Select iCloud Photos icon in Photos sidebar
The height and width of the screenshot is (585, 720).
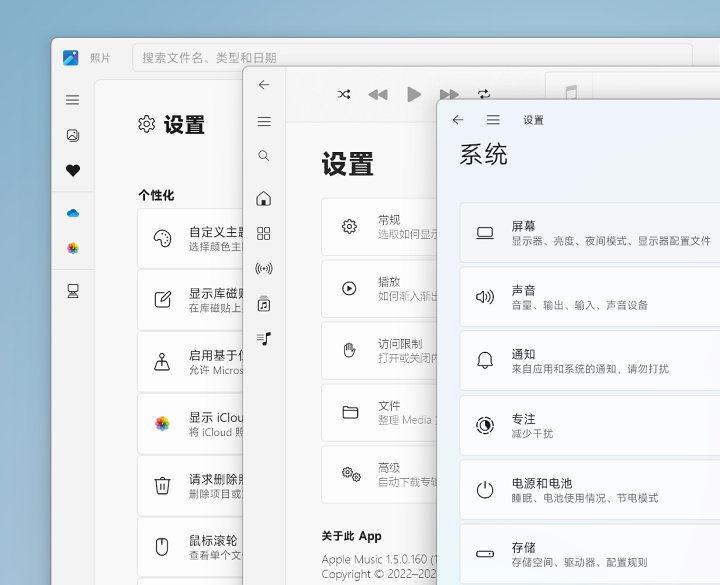coord(73,248)
